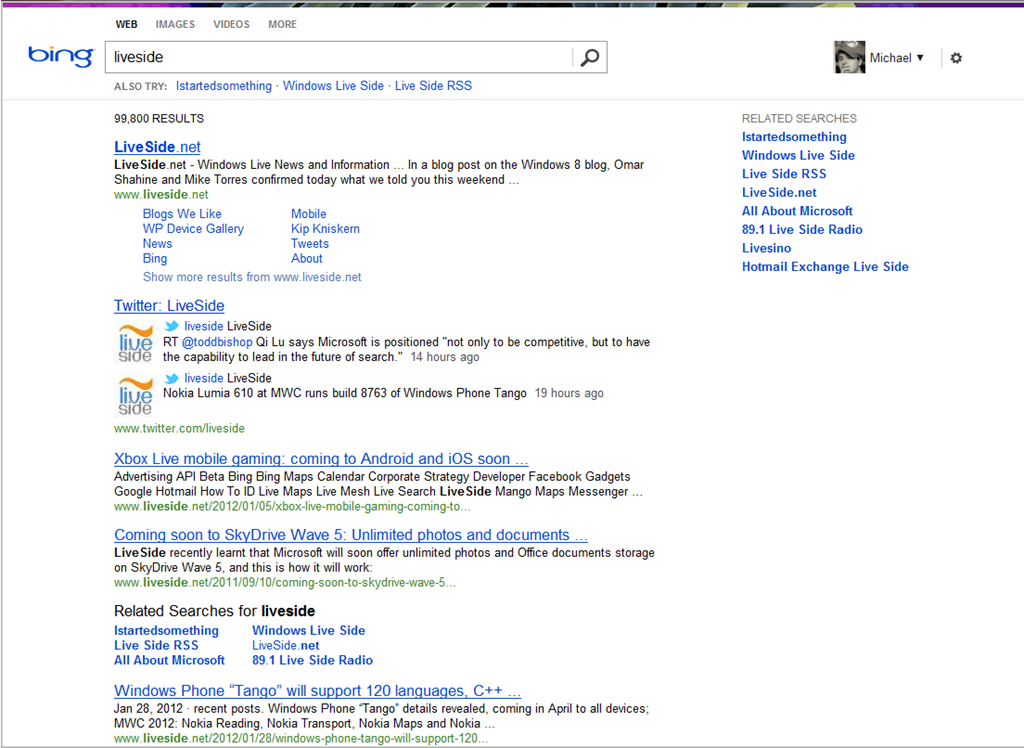
Task: Click the Twitter bird icon on the Qi Lu tweet
Action: (x=172, y=326)
